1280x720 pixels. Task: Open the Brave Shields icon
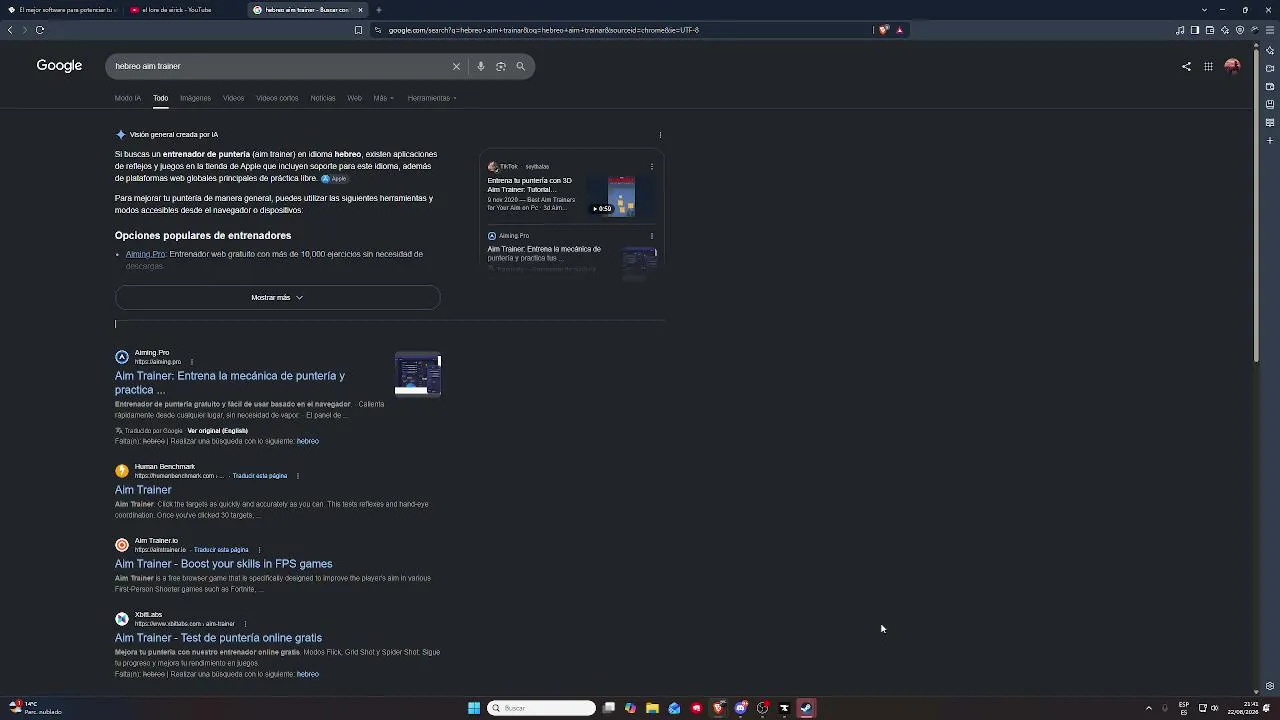click(883, 30)
